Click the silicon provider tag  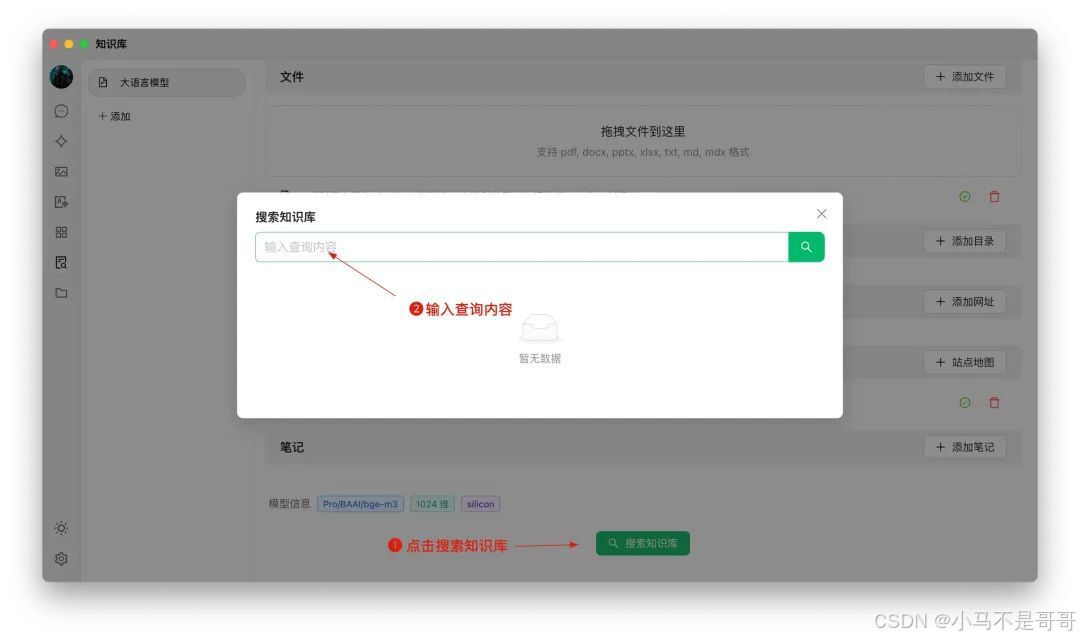[480, 504]
